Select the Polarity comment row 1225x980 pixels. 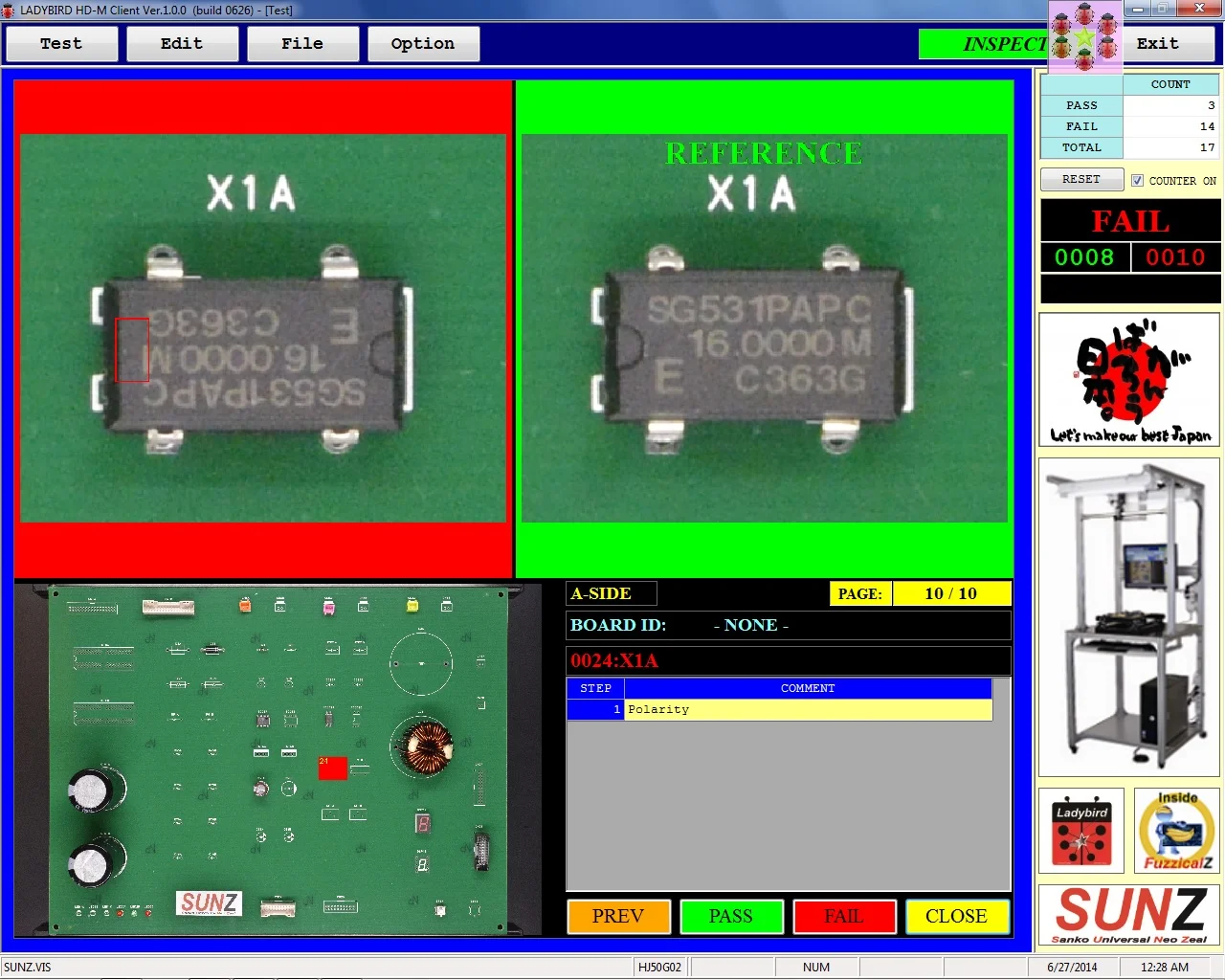[780, 709]
